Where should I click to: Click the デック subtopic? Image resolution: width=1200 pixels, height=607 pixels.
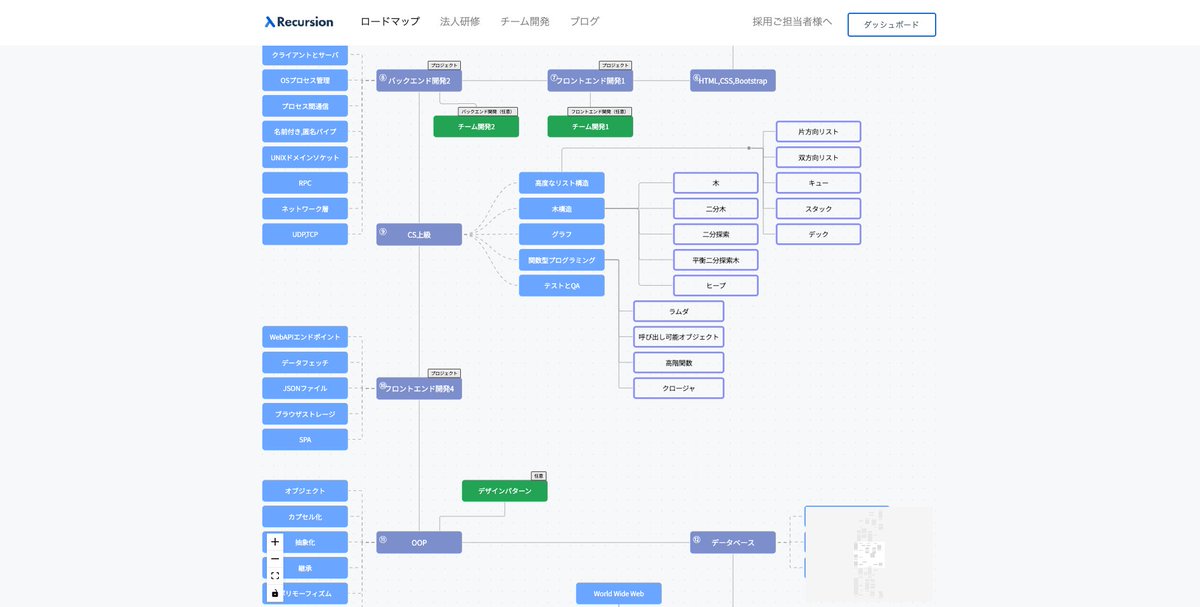click(819, 234)
